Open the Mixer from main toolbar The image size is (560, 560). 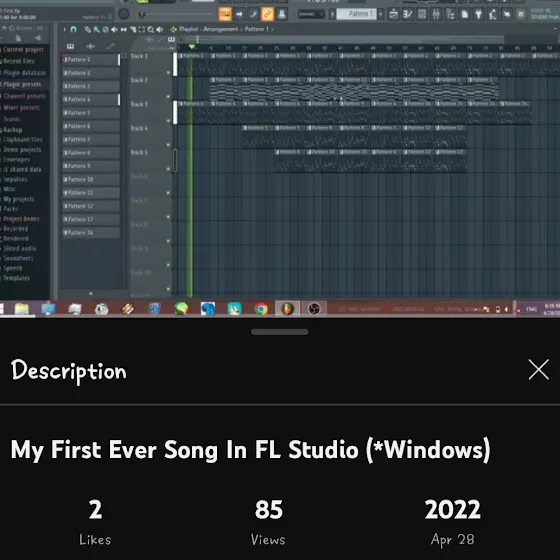coord(436,14)
